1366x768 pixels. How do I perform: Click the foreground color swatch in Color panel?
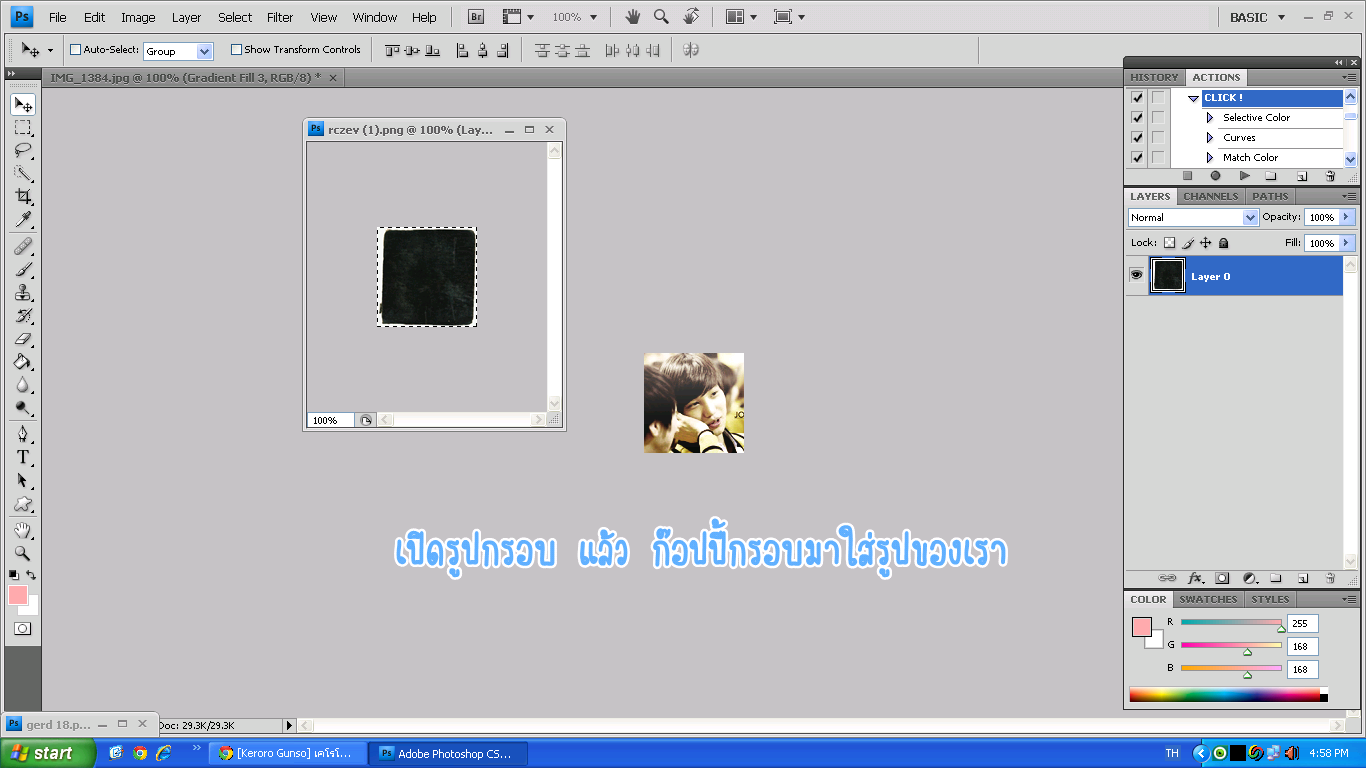click(x=1141, y=627)
